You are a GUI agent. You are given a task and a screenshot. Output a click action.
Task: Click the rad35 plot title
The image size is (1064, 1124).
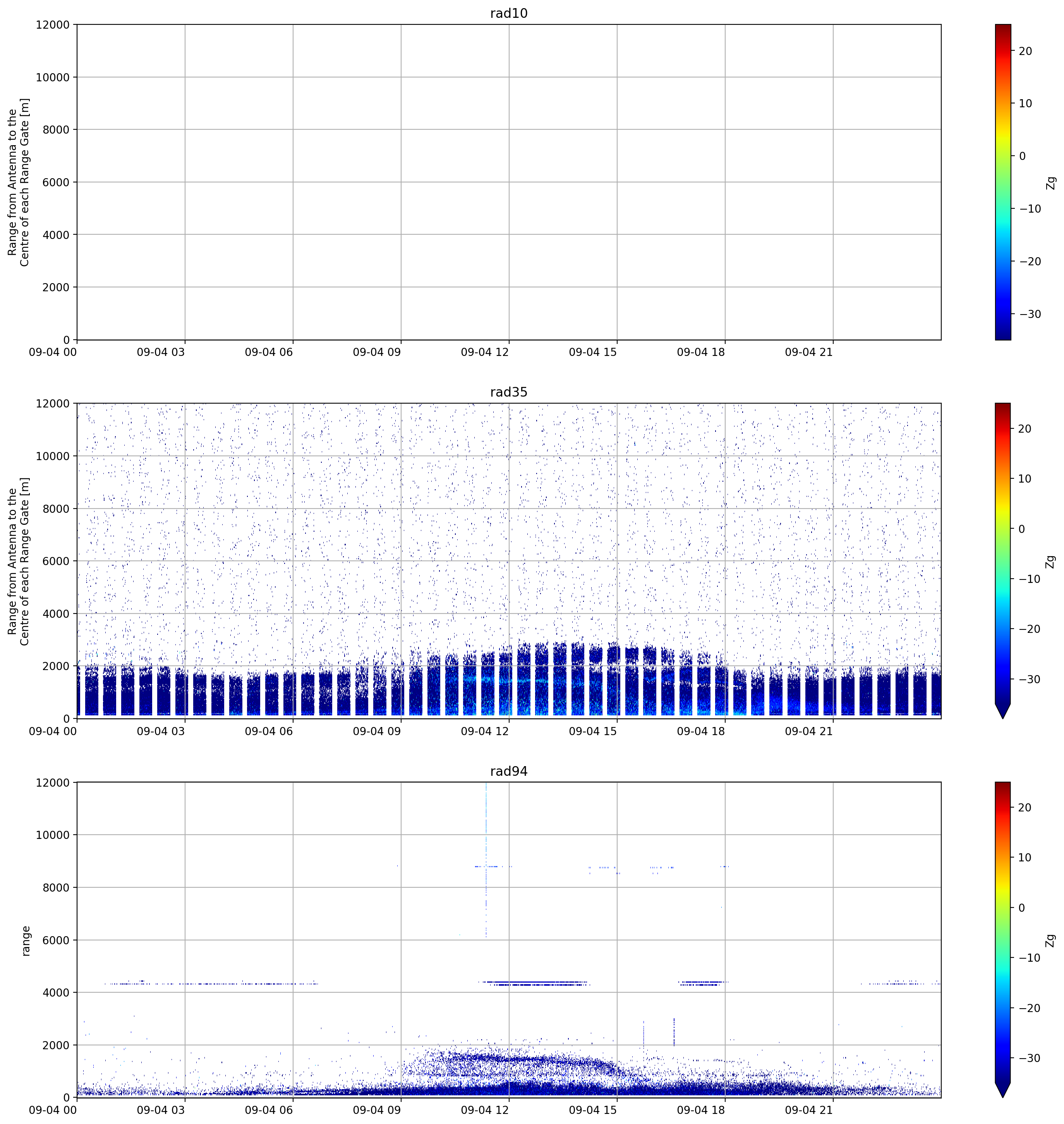click(x=509, y=392)
